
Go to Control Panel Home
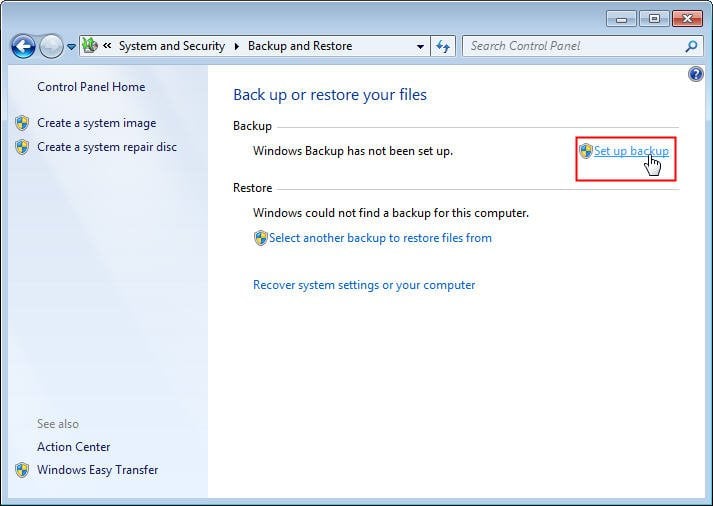91,87
